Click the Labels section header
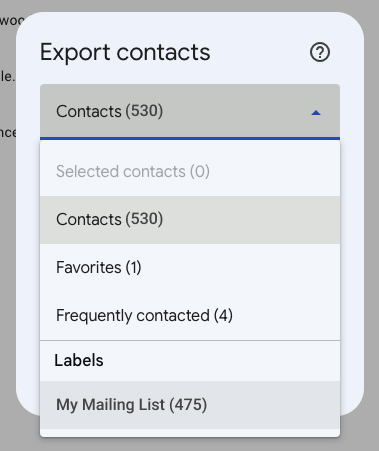The image size is (379, 451). (79, 360)
